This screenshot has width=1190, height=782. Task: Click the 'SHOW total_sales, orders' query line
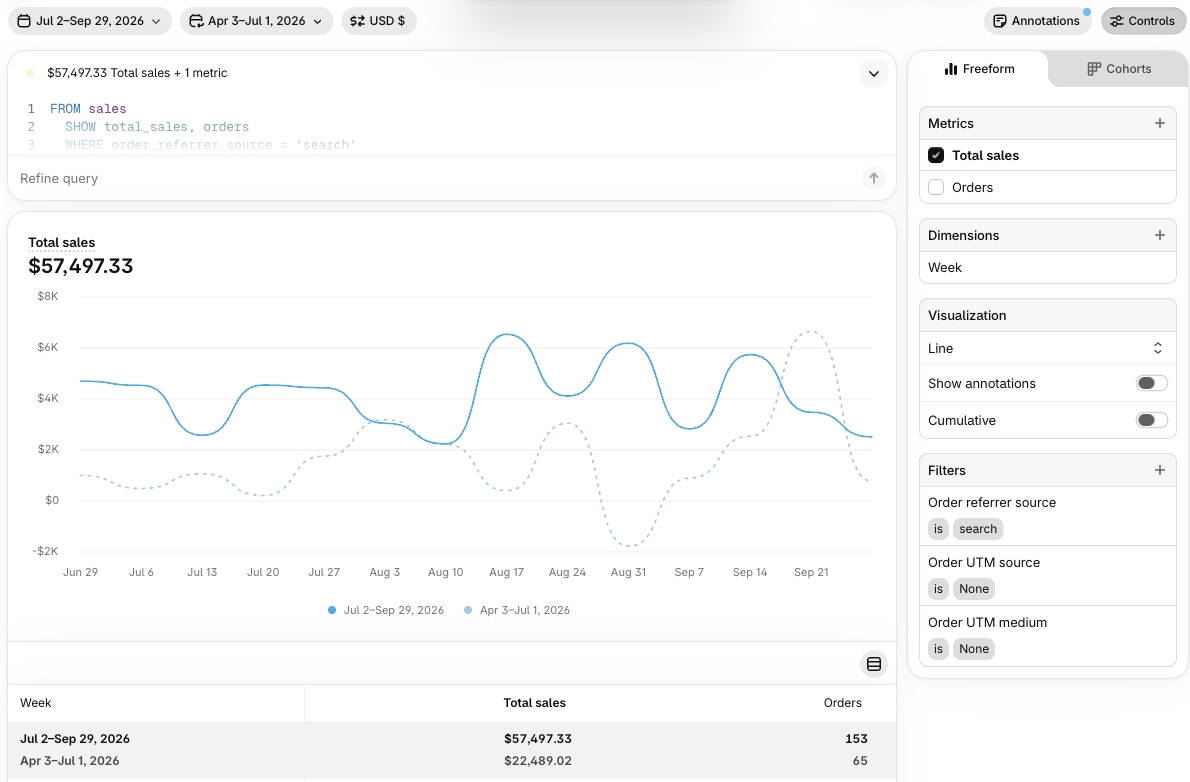coord(157,127)
